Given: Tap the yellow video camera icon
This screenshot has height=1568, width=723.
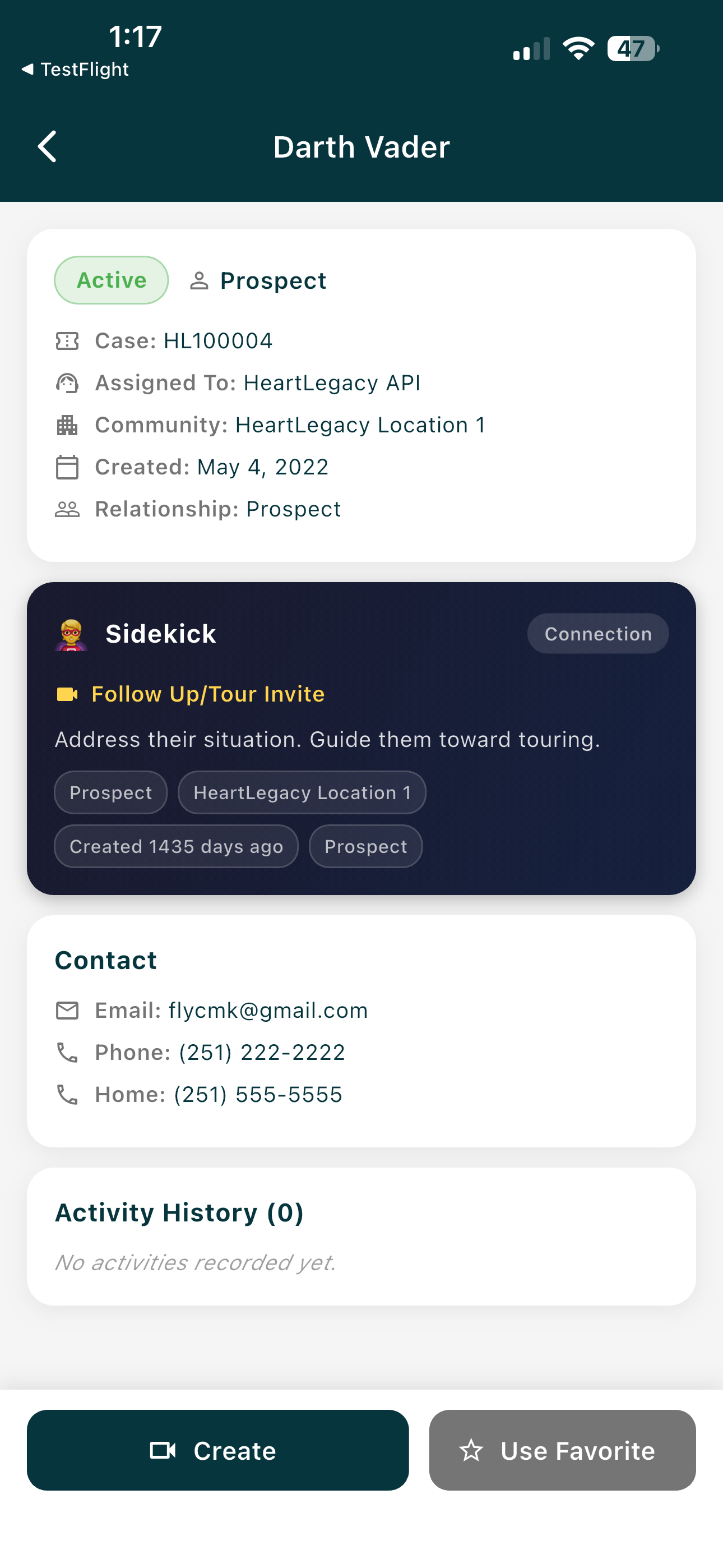Looking at the screenshot, I should point(67,694).
